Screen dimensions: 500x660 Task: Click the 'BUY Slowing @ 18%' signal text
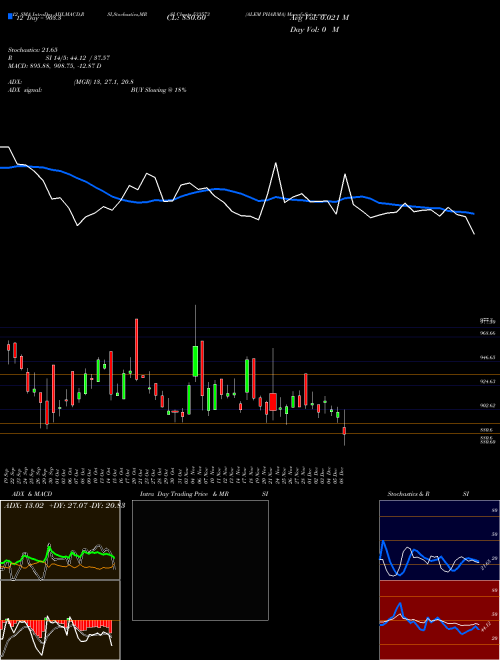pyautogui.click(x=158, y=90)
